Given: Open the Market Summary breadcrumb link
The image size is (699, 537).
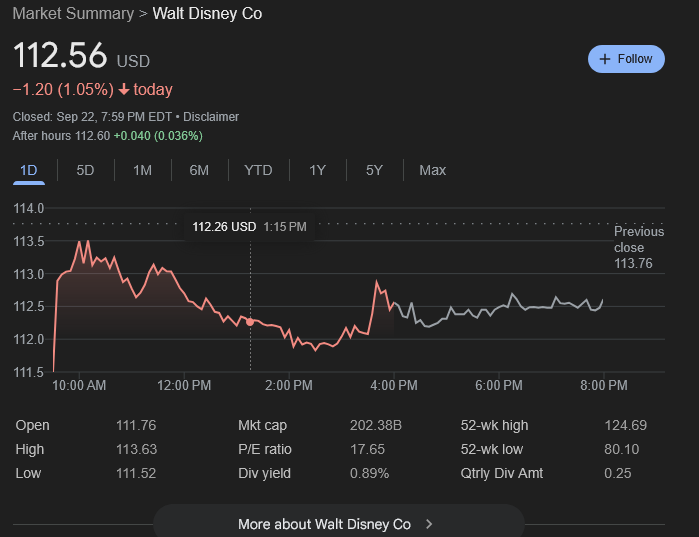Looking at the screenshot, I should [x=73, y=13].
